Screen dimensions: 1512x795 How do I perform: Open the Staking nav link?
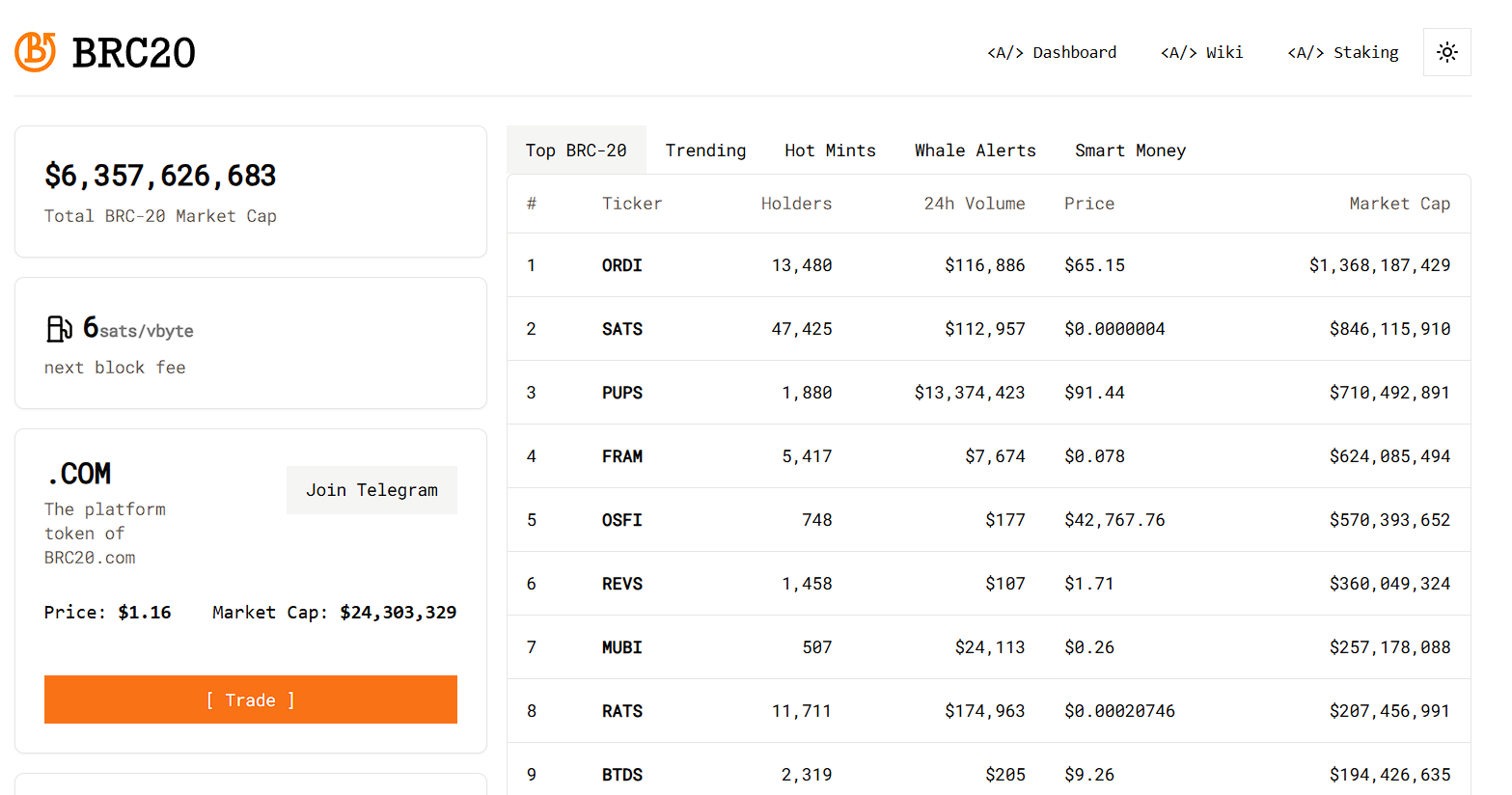coord(1343,52)
